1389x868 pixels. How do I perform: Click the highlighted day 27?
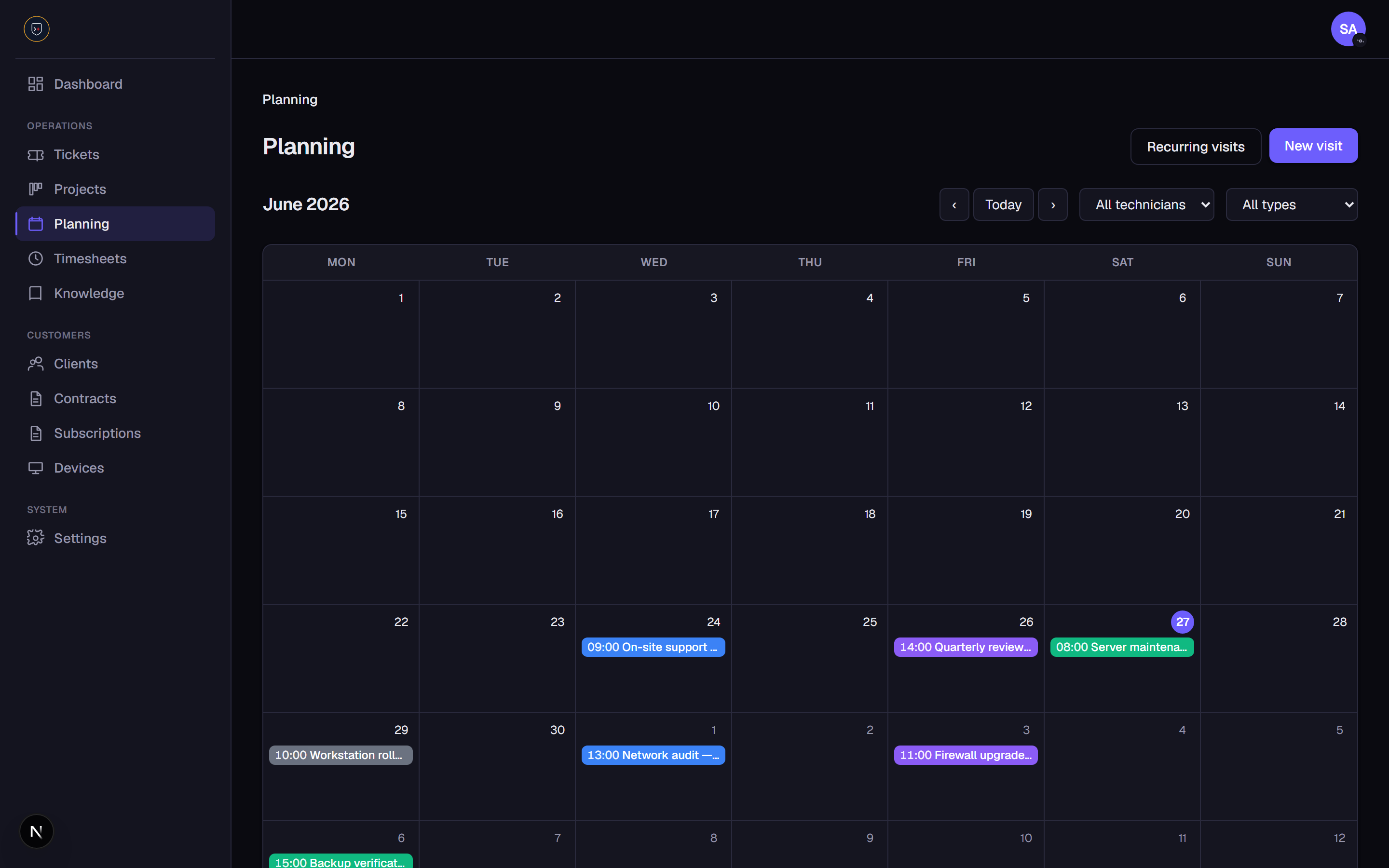[x=1183, y=622]
